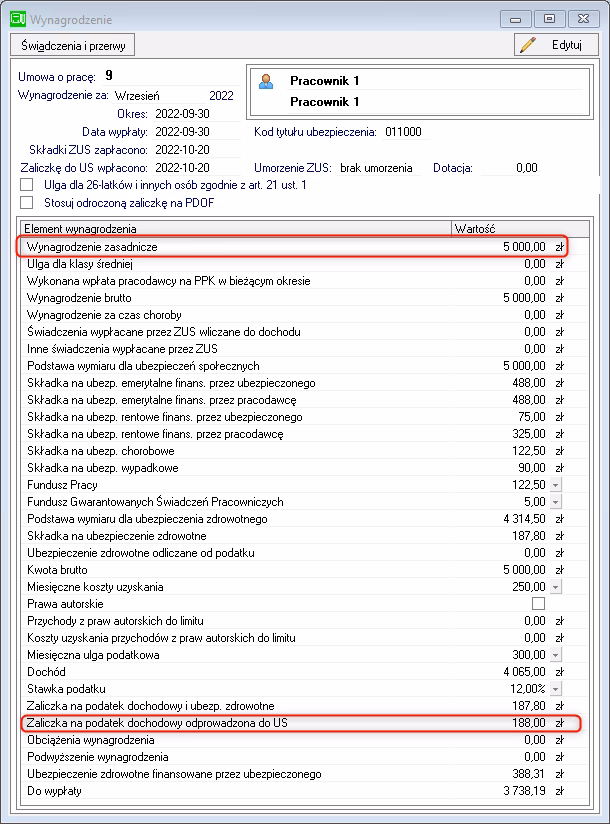
Task: Toggle Stosuj odroczoną zaliczkę na PDOF
Action: tap(26, 203)
